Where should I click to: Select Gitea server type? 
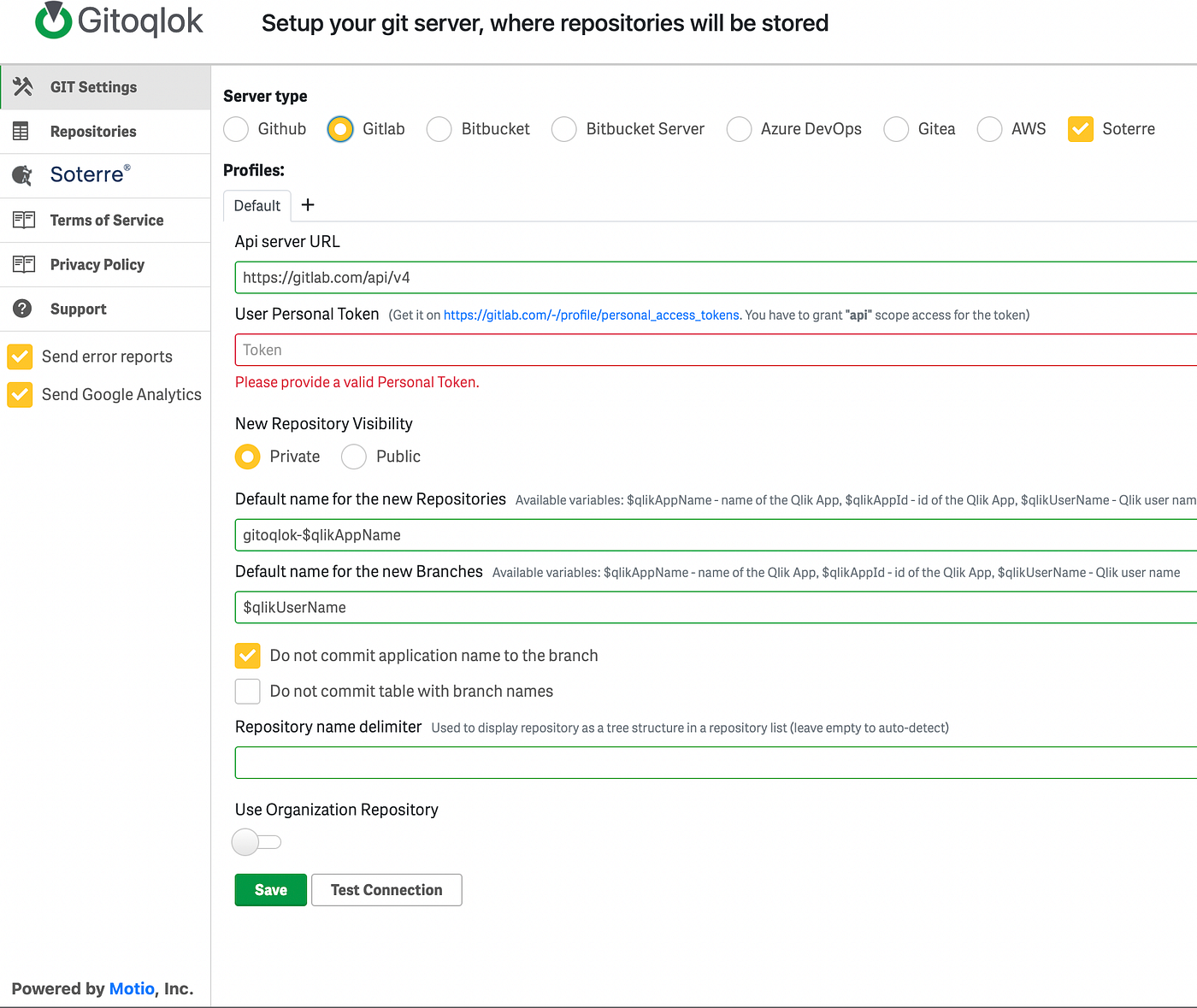tap(896, 129)
